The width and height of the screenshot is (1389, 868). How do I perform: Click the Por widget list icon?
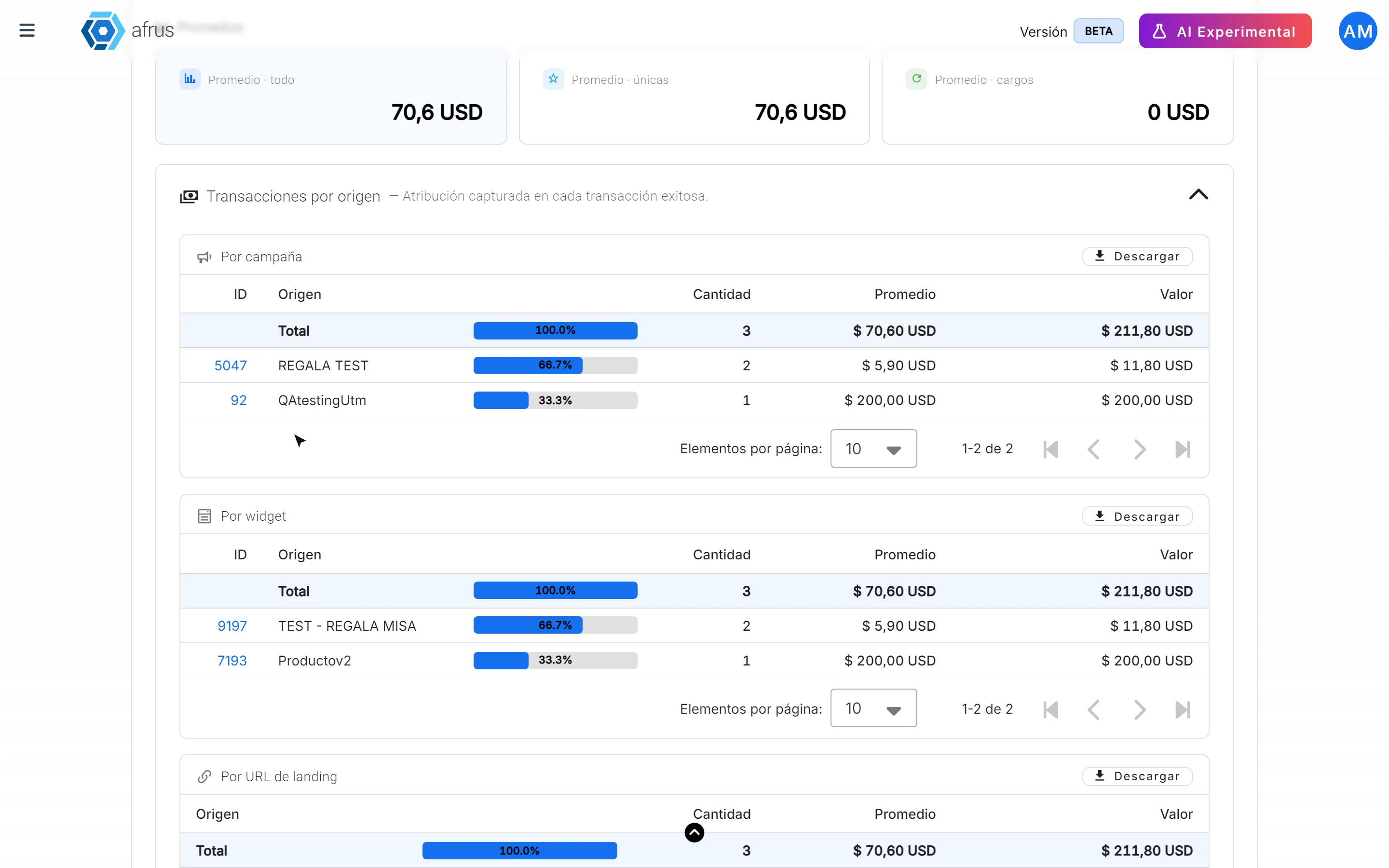(x=204, y=516)
